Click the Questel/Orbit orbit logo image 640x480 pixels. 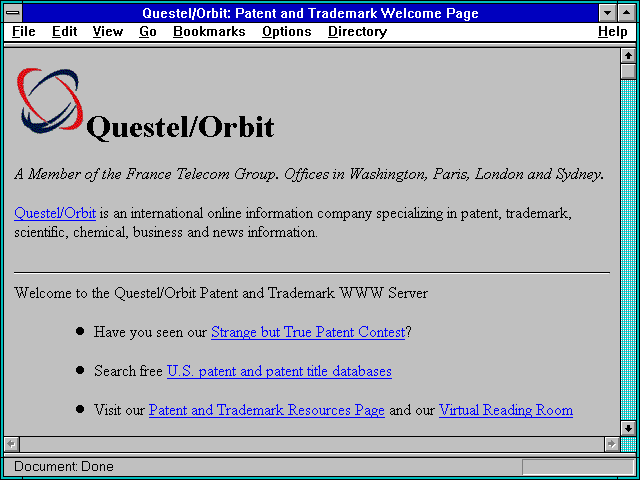(x=50, y=101)
